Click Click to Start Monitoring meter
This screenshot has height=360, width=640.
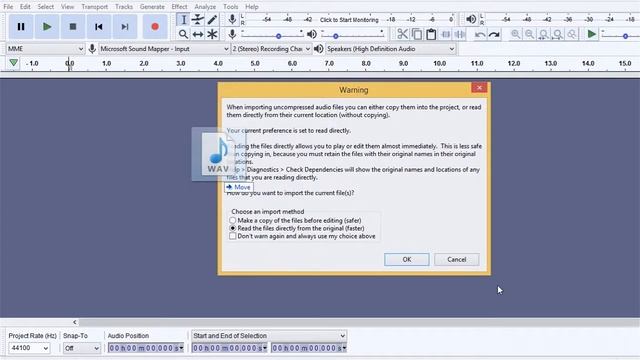349,20
